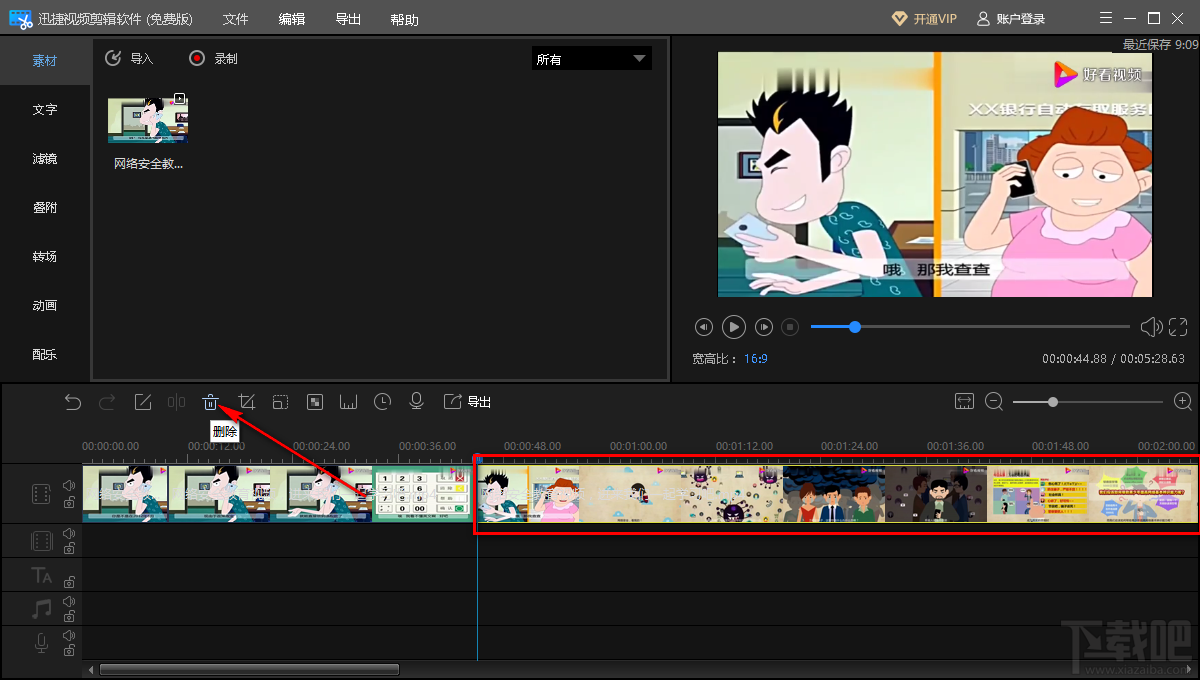Click the 开通VIP button
1200x680 pixels.
pos(924,19)
